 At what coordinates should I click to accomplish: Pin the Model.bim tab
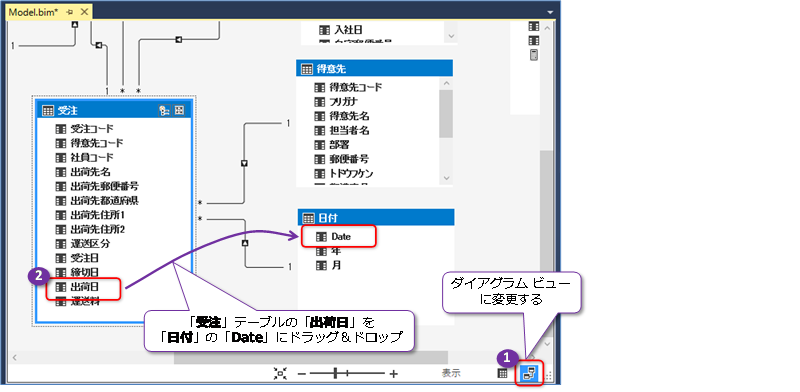click(x=70, y=12)
